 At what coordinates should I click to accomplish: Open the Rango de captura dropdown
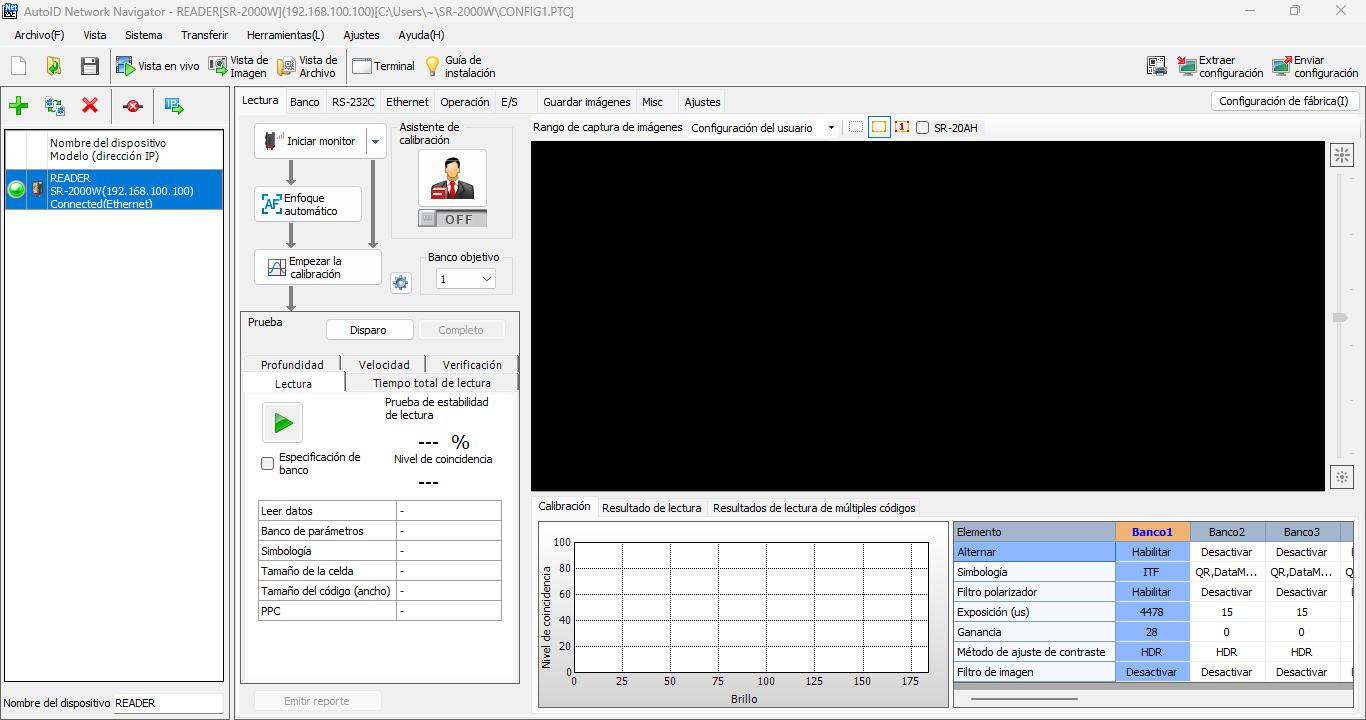[x=763, y=128]
